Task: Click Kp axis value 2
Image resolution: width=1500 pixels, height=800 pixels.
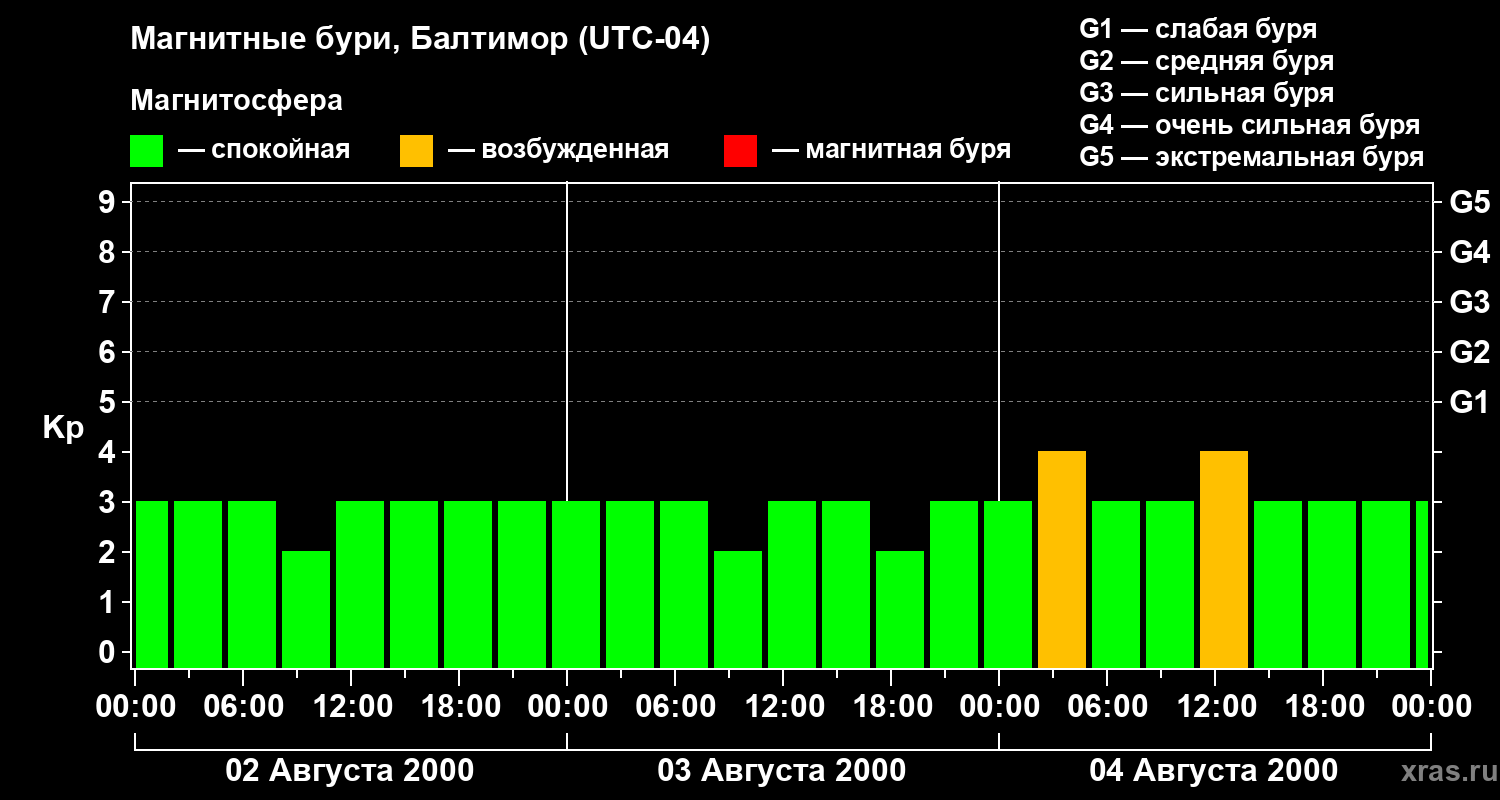Action: (108, 552)
